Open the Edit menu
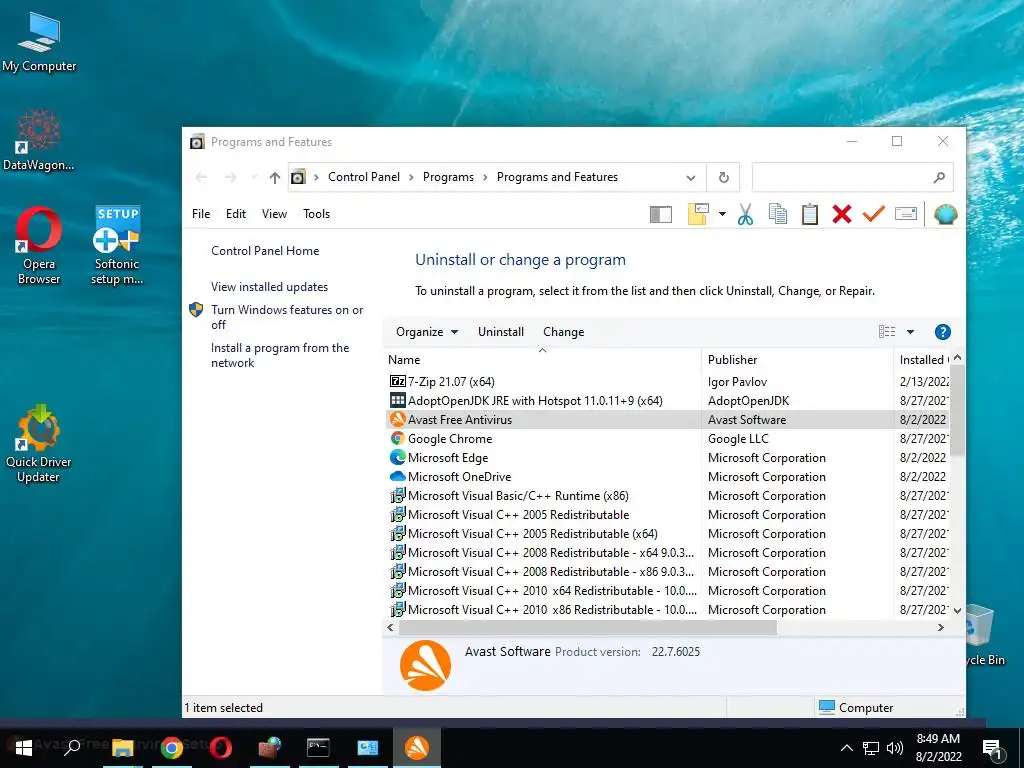This screenshot has width=1024, height=768. [236, 214]
